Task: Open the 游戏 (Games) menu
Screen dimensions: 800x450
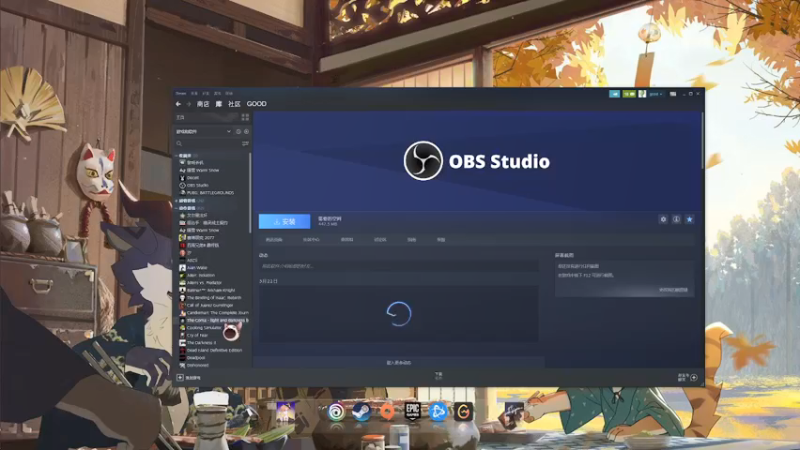Action: [217, 93]
